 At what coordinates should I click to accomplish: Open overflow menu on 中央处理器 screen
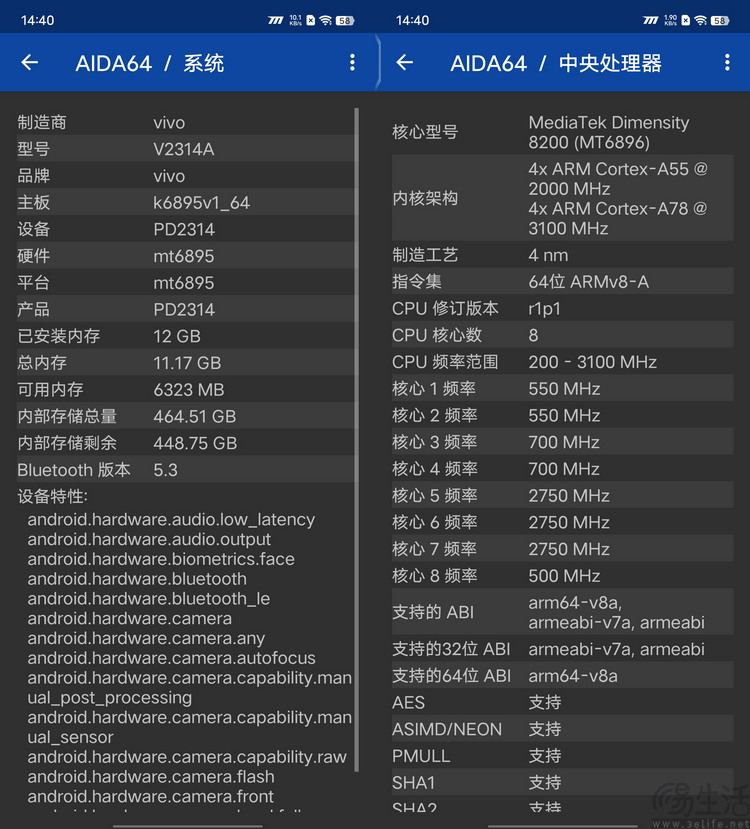(x=727, y=62)
